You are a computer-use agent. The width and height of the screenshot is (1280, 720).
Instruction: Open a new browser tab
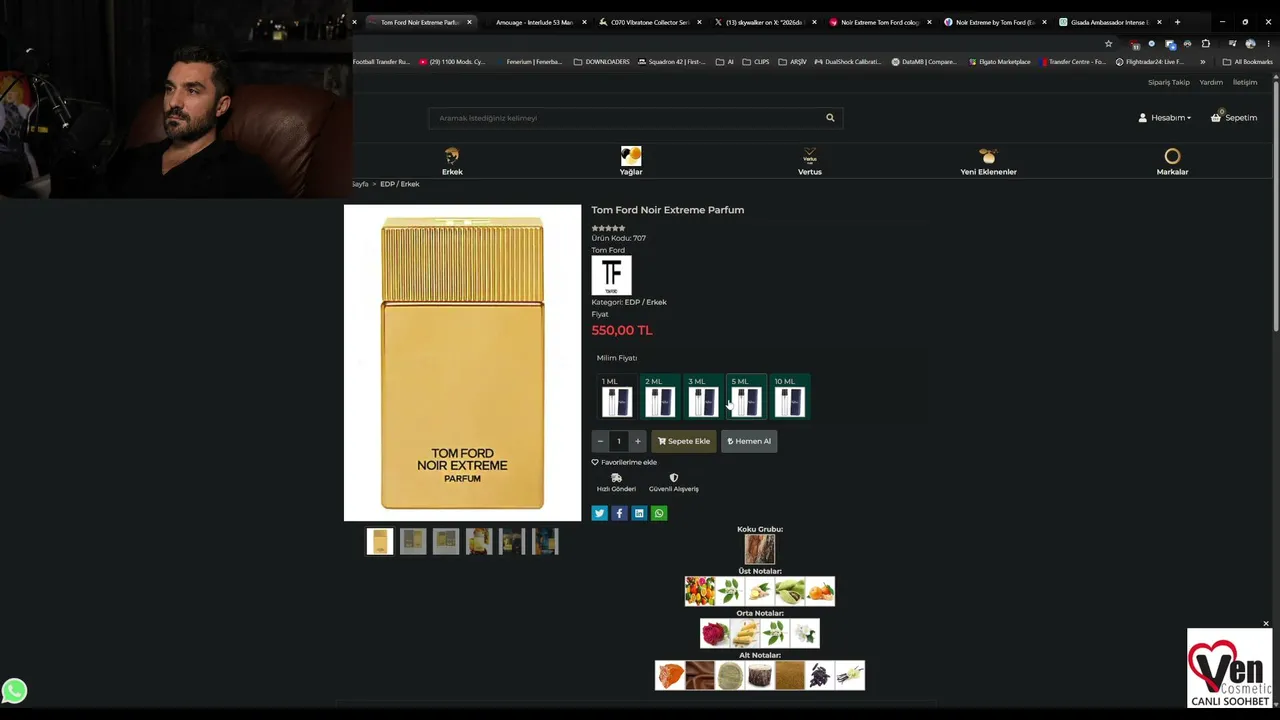pos(1177,22)
